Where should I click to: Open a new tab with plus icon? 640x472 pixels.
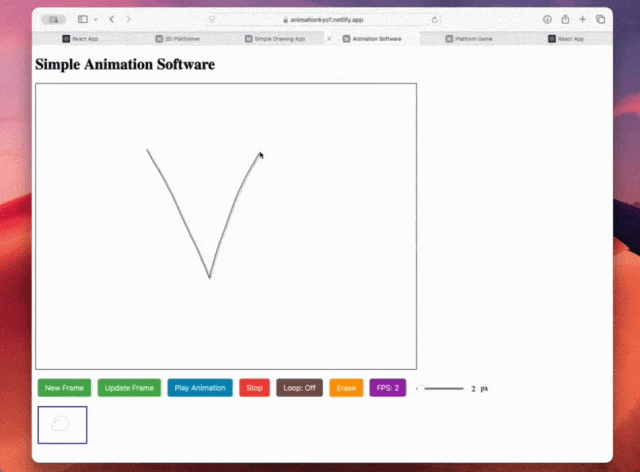click(x=583, y=19)
